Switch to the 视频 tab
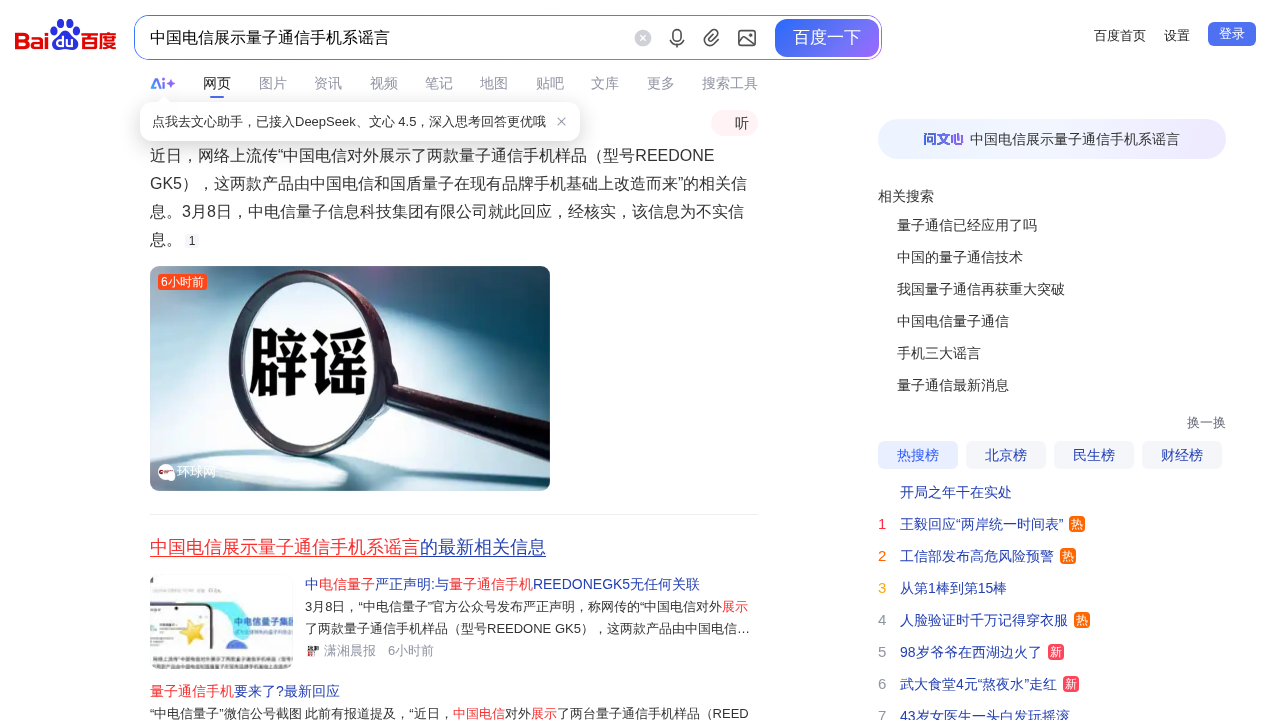The height and width of the screenshot is (720, 1280). [x=383, y=84]
